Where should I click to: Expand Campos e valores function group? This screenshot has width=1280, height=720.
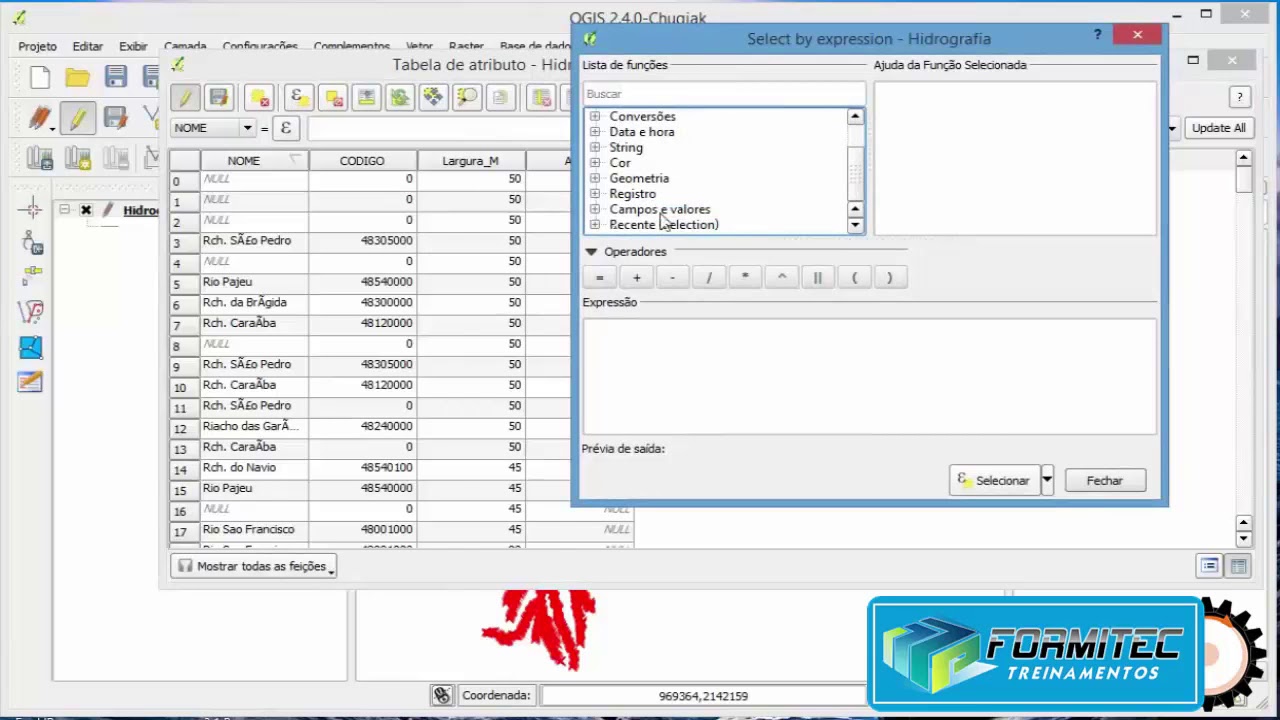(x=595, y=209)
